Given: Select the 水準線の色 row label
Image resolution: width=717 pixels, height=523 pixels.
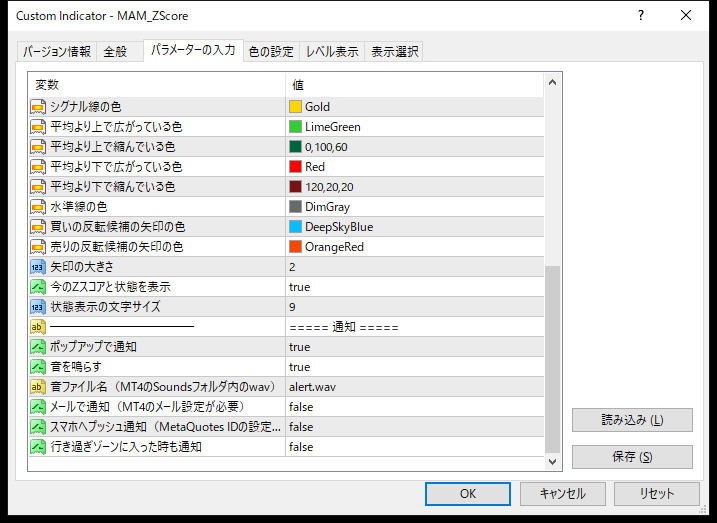Looking at the screenshot, I should pos(79,207).
